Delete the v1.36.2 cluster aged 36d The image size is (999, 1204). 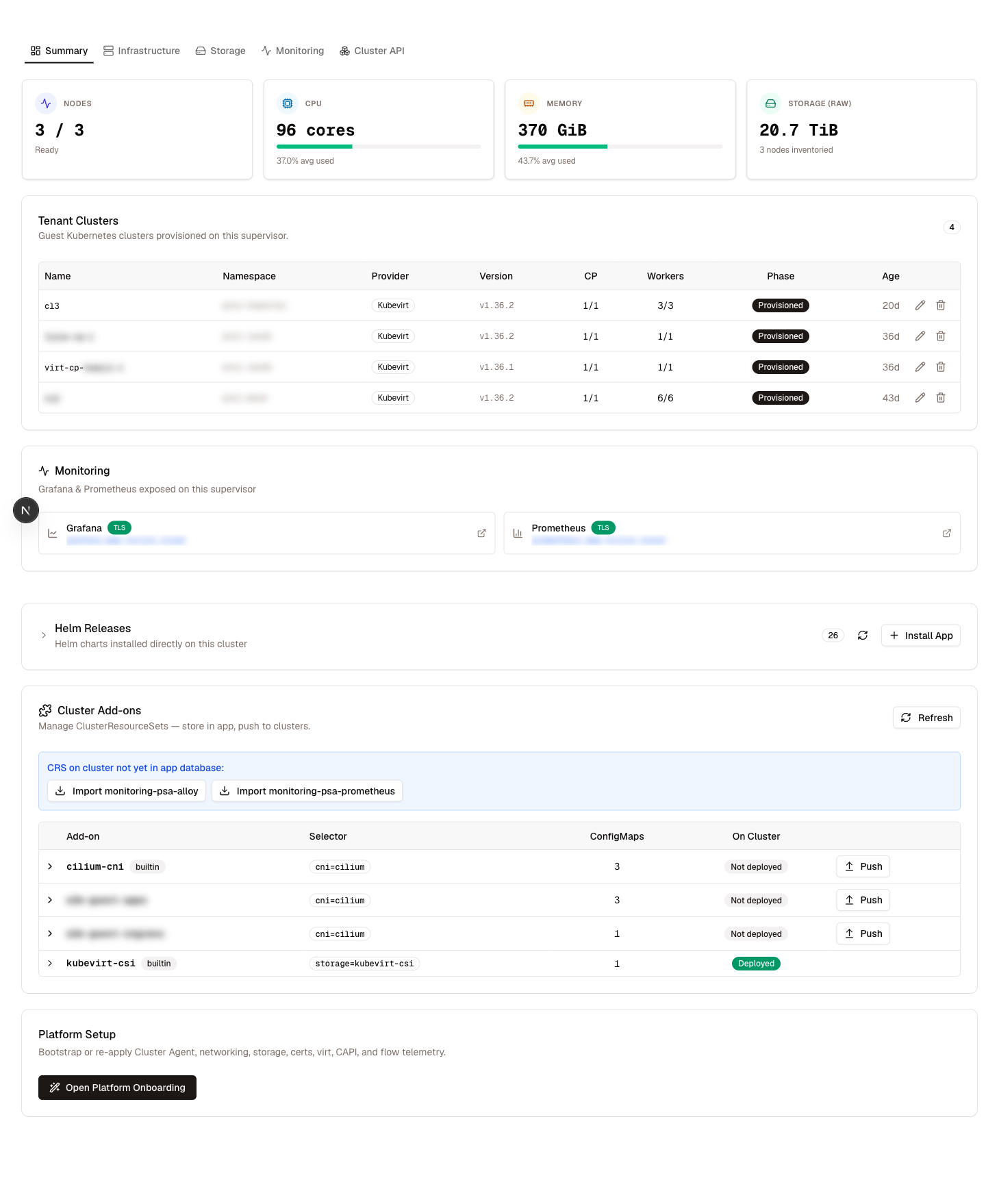coord(941,336)
